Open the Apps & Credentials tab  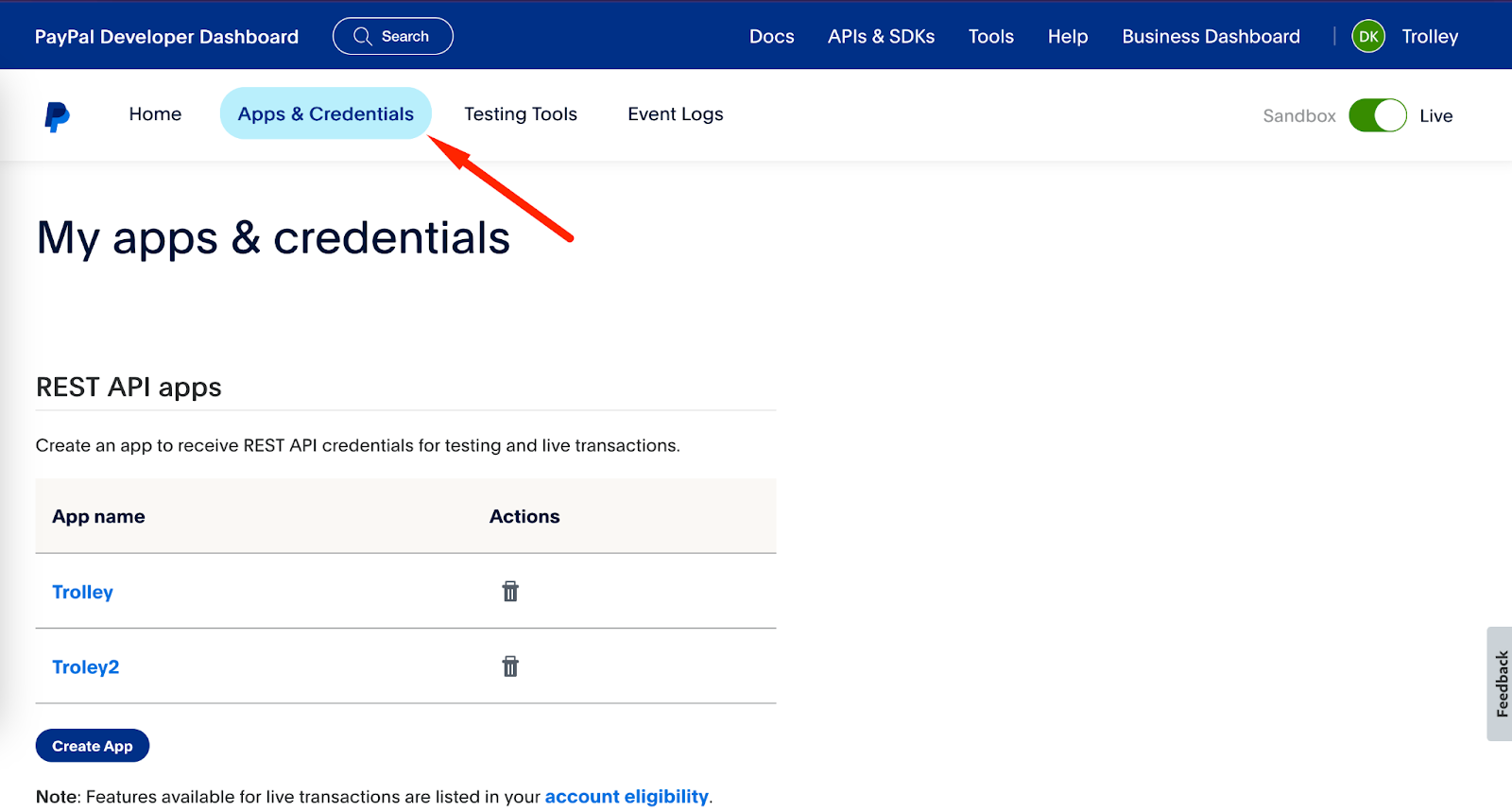pos(325,114)
